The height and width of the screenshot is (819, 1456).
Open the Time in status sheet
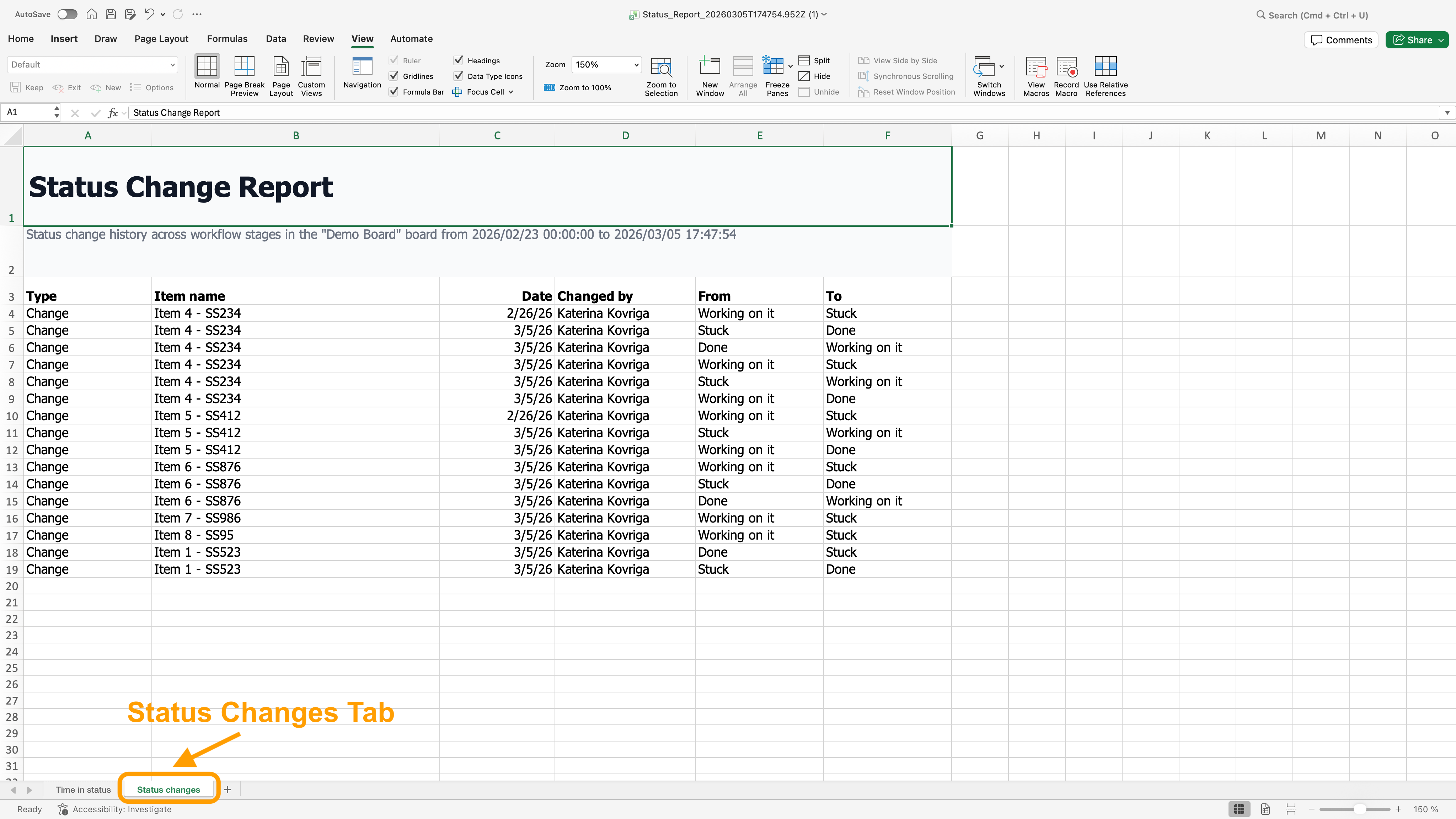coord(83,789)
